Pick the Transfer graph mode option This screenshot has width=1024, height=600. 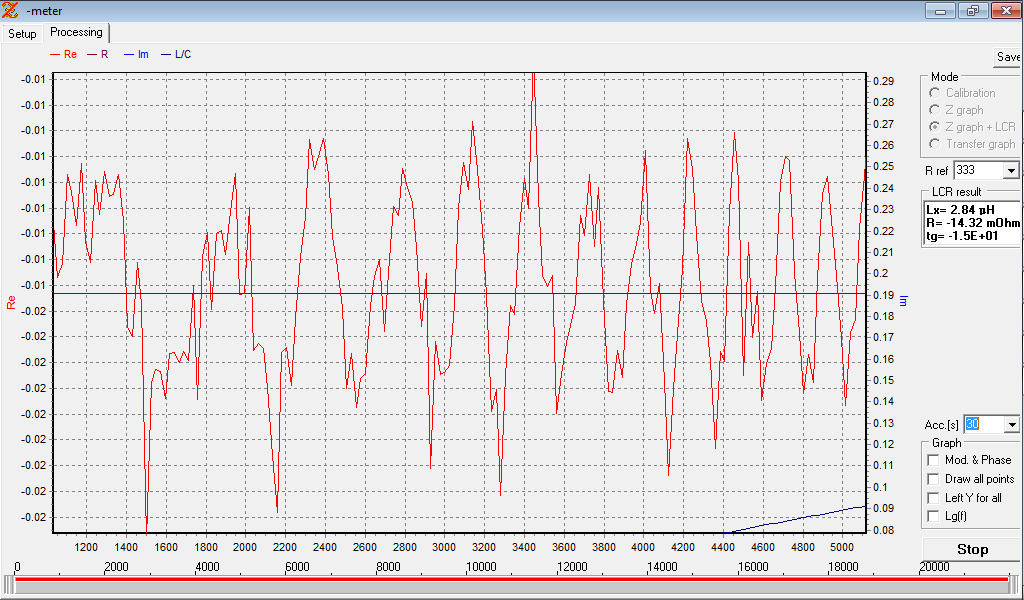(935, 144)
